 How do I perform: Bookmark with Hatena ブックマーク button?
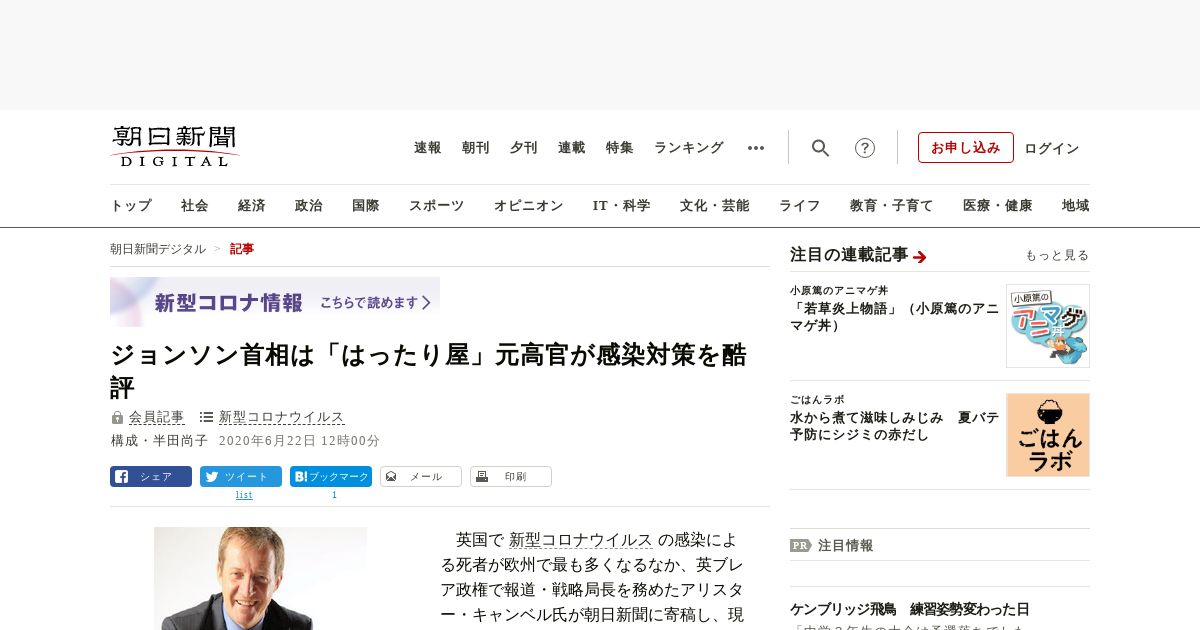click(331, 477)
